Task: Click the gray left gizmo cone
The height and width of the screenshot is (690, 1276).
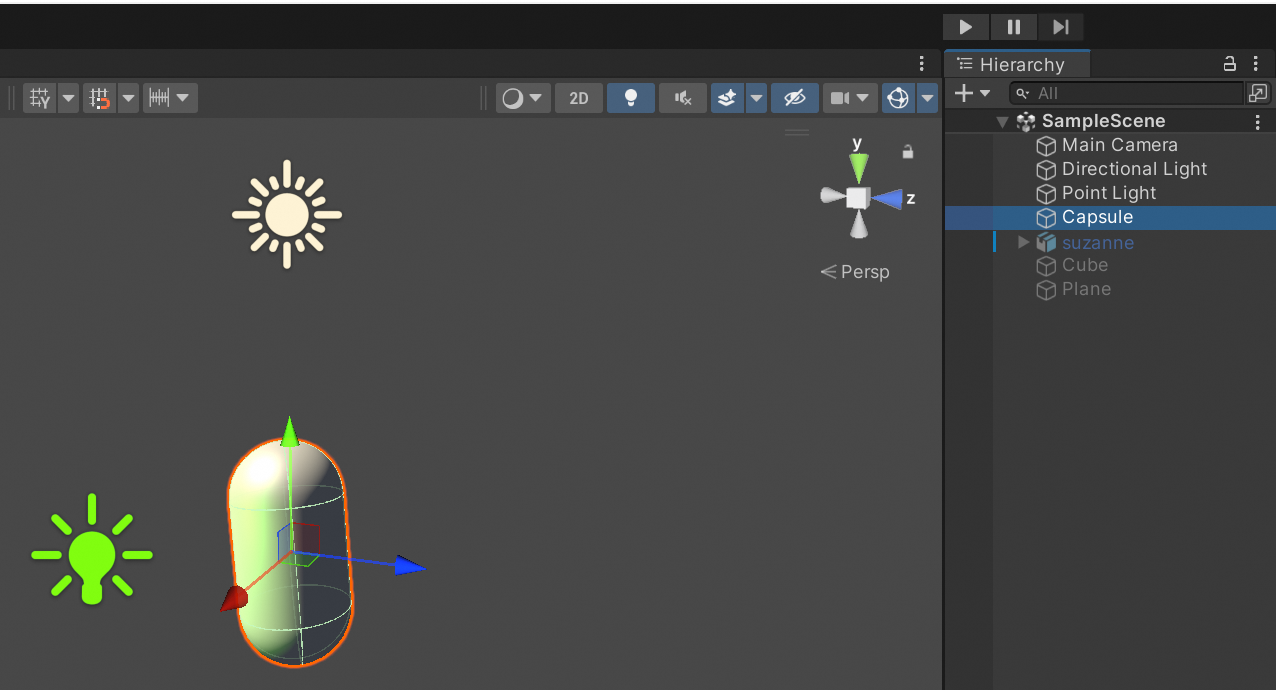Action: click(832, 196)
